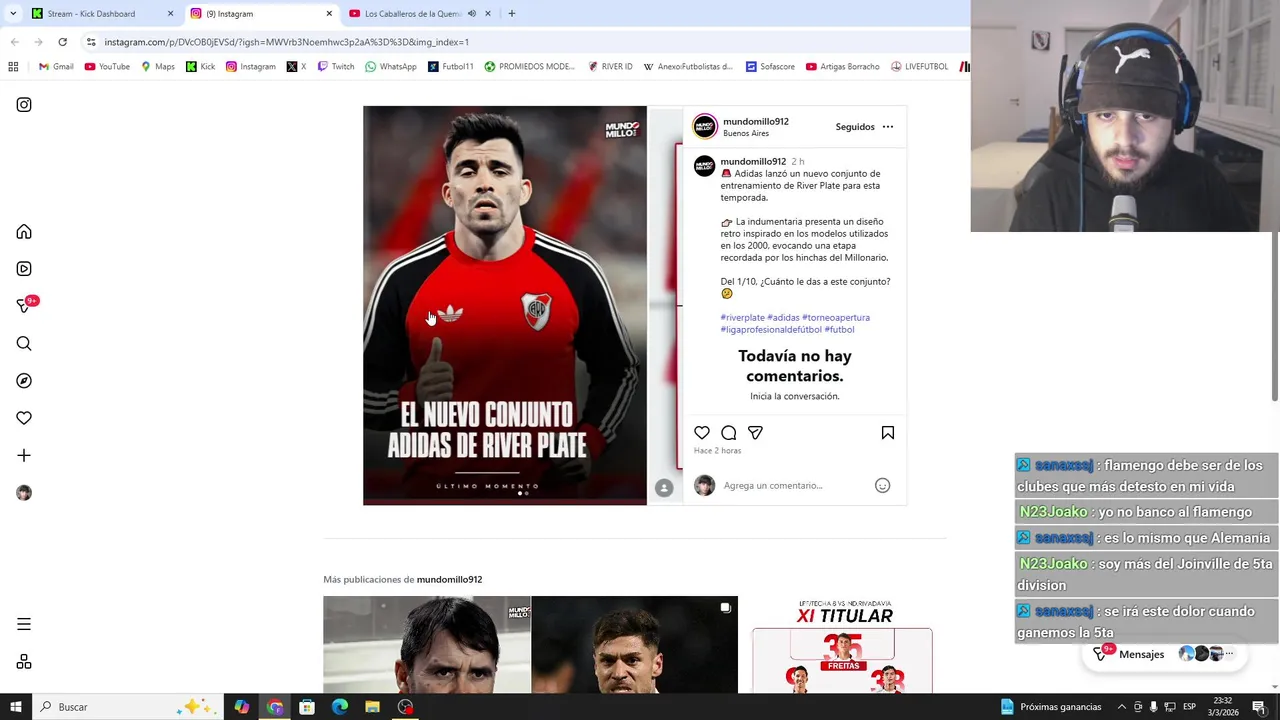
Task: Click the Seguidos following button
Action: tap(855, 127)
